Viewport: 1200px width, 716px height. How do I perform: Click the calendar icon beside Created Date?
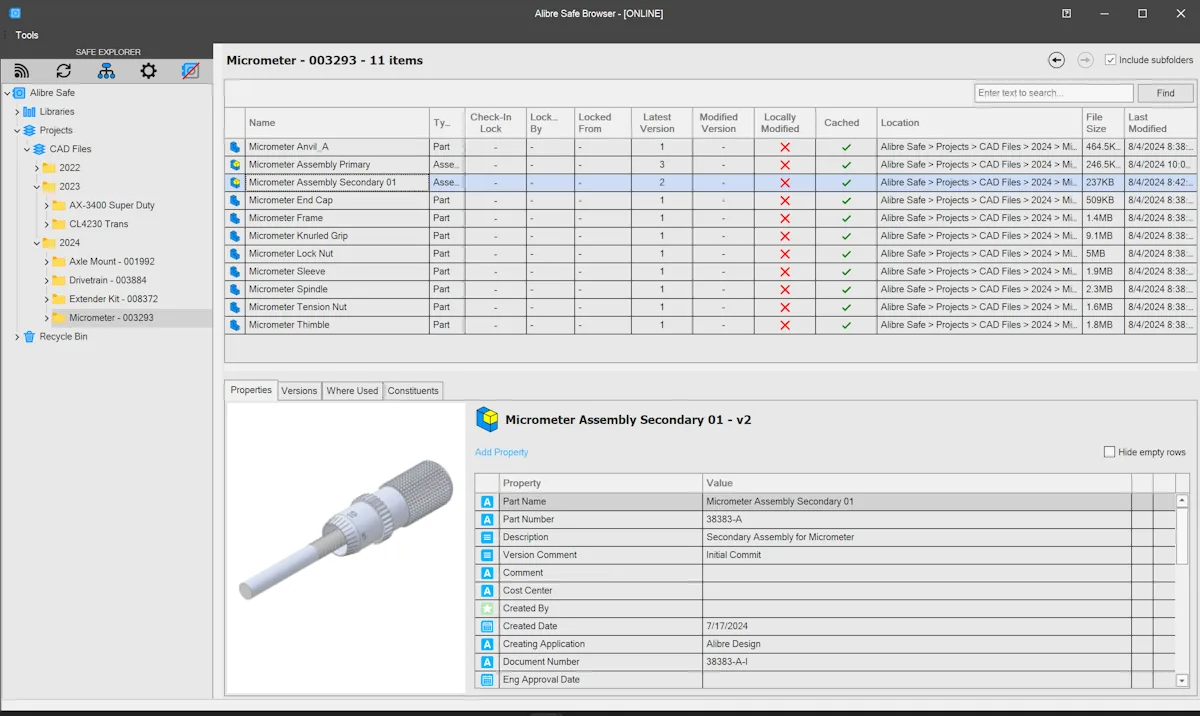[487, 626]
